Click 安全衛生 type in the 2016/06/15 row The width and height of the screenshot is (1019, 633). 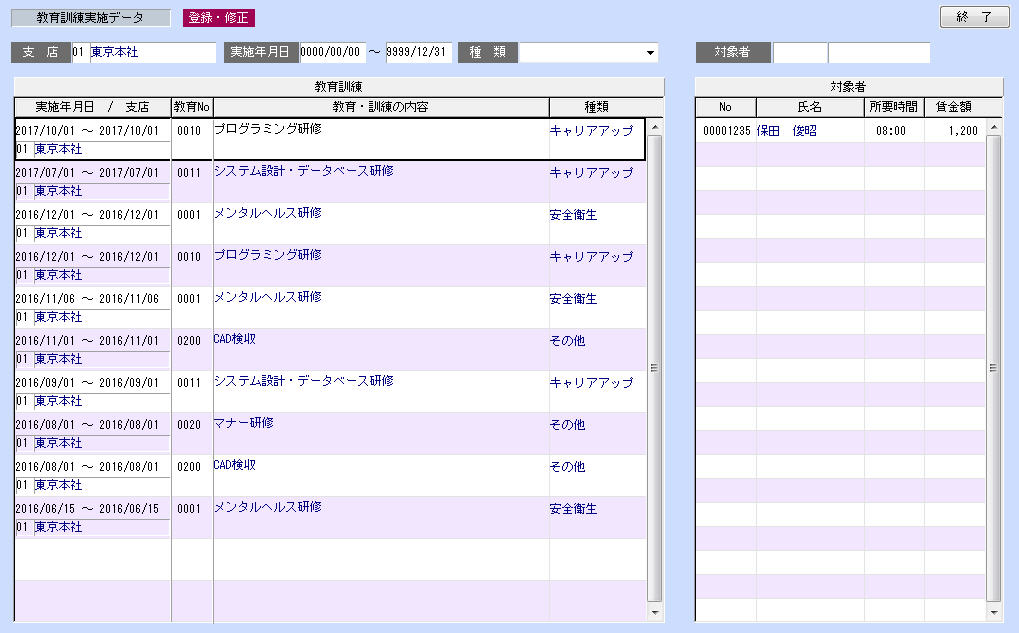click(x=573, y=509)
